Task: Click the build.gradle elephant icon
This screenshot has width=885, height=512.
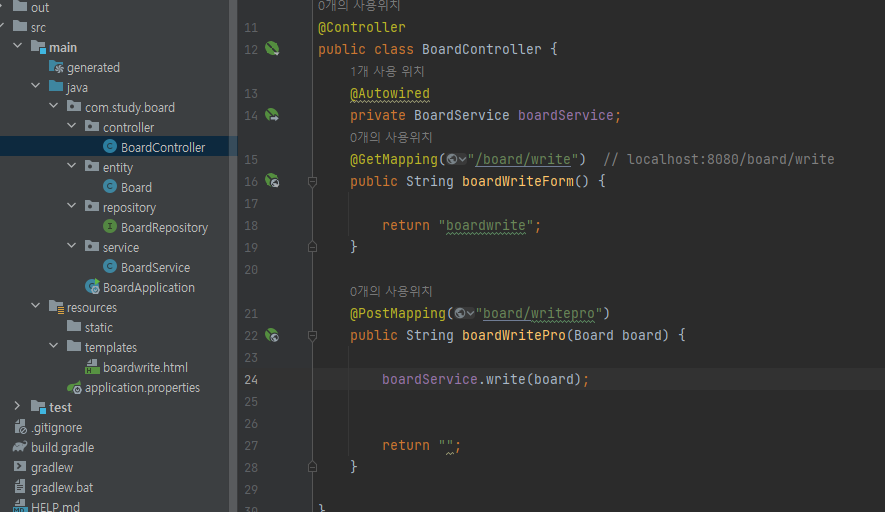Action: 20,447
